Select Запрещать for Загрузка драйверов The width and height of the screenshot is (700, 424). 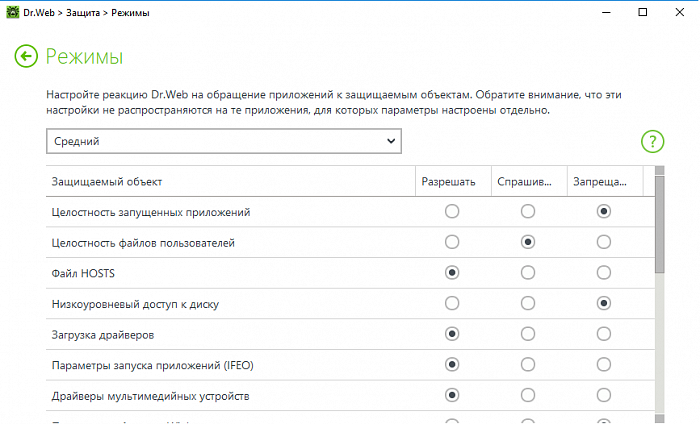click(604, 334)
